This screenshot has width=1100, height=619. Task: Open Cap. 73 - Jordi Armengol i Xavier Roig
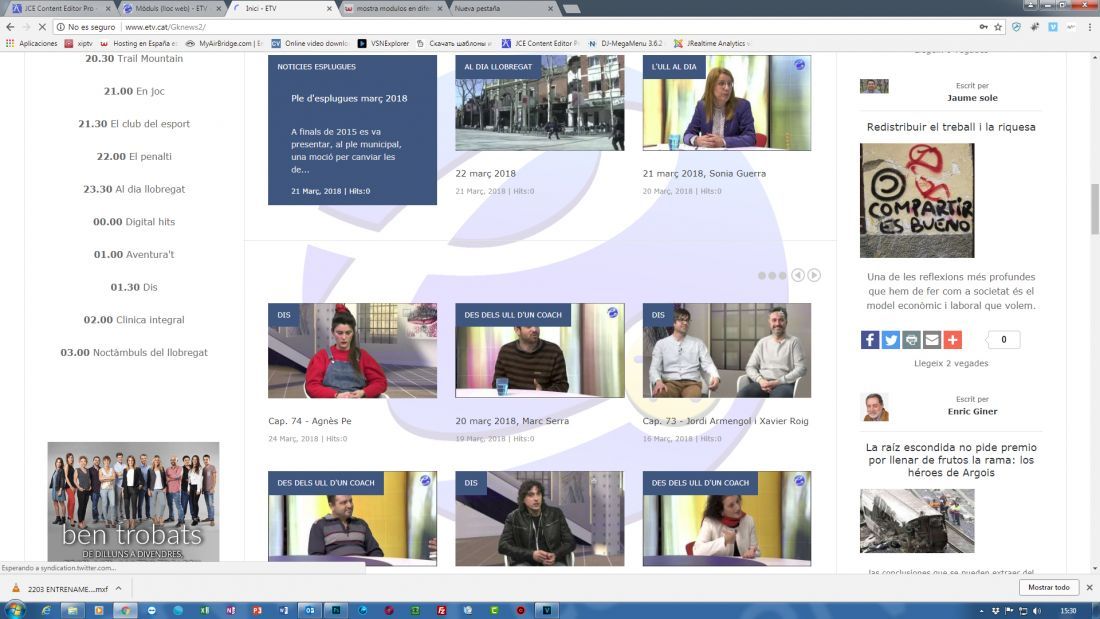tap(725, 421)
